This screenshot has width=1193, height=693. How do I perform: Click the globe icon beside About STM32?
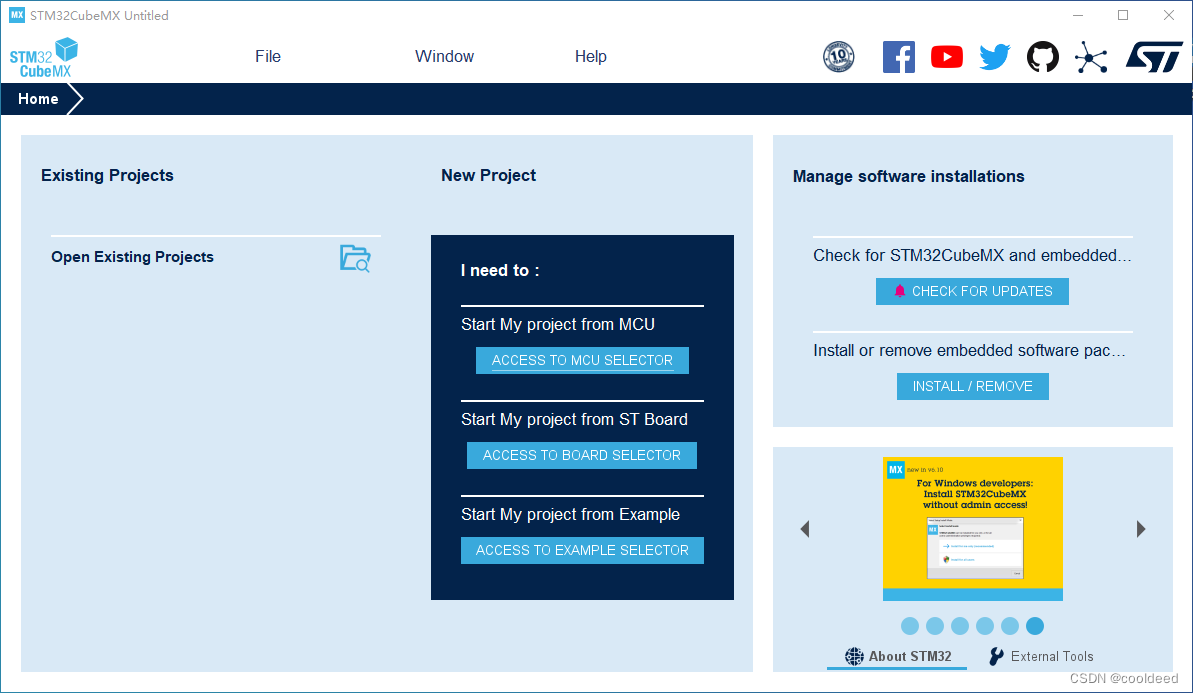tap(854, 656)
